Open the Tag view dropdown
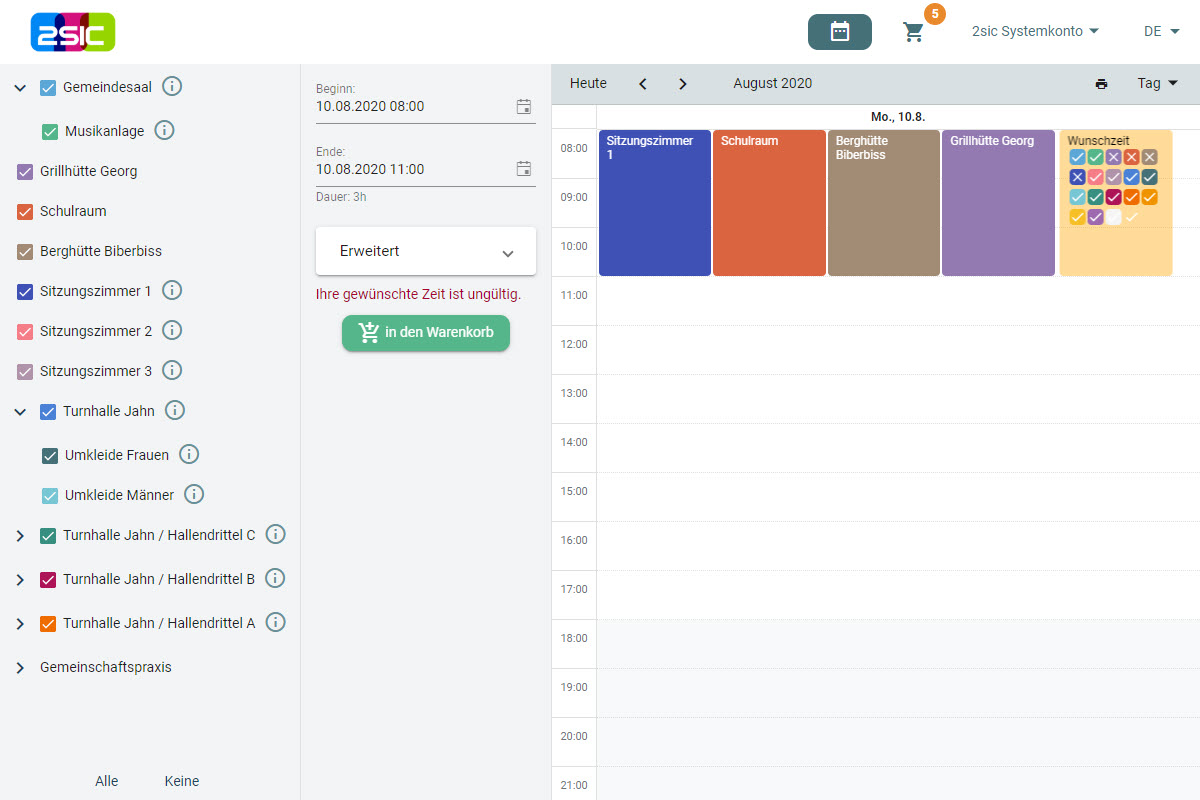This screenshot has height=800, width=1200. 1157,84
